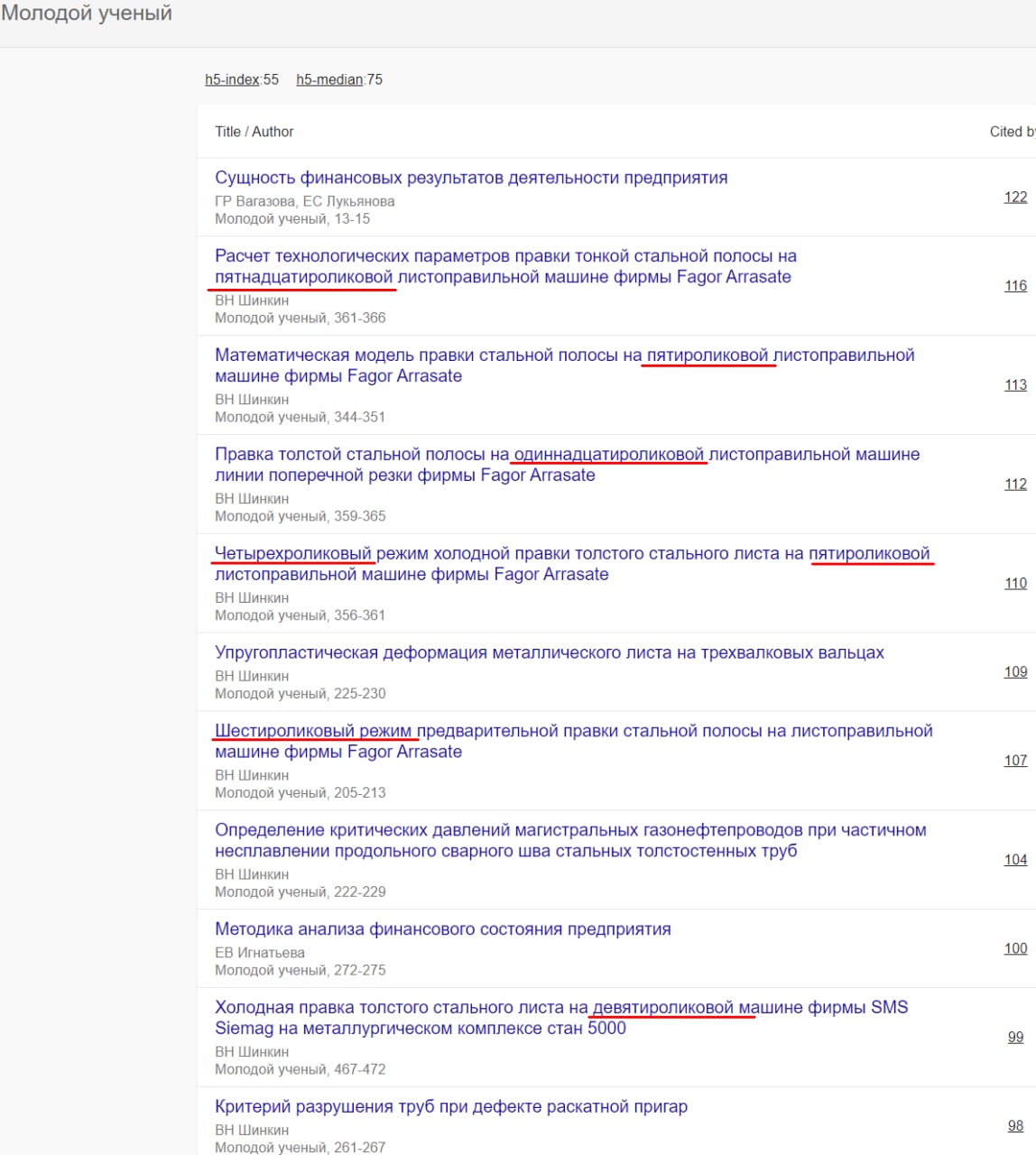Click author 'ЕВ Игнатьева'

259,953
